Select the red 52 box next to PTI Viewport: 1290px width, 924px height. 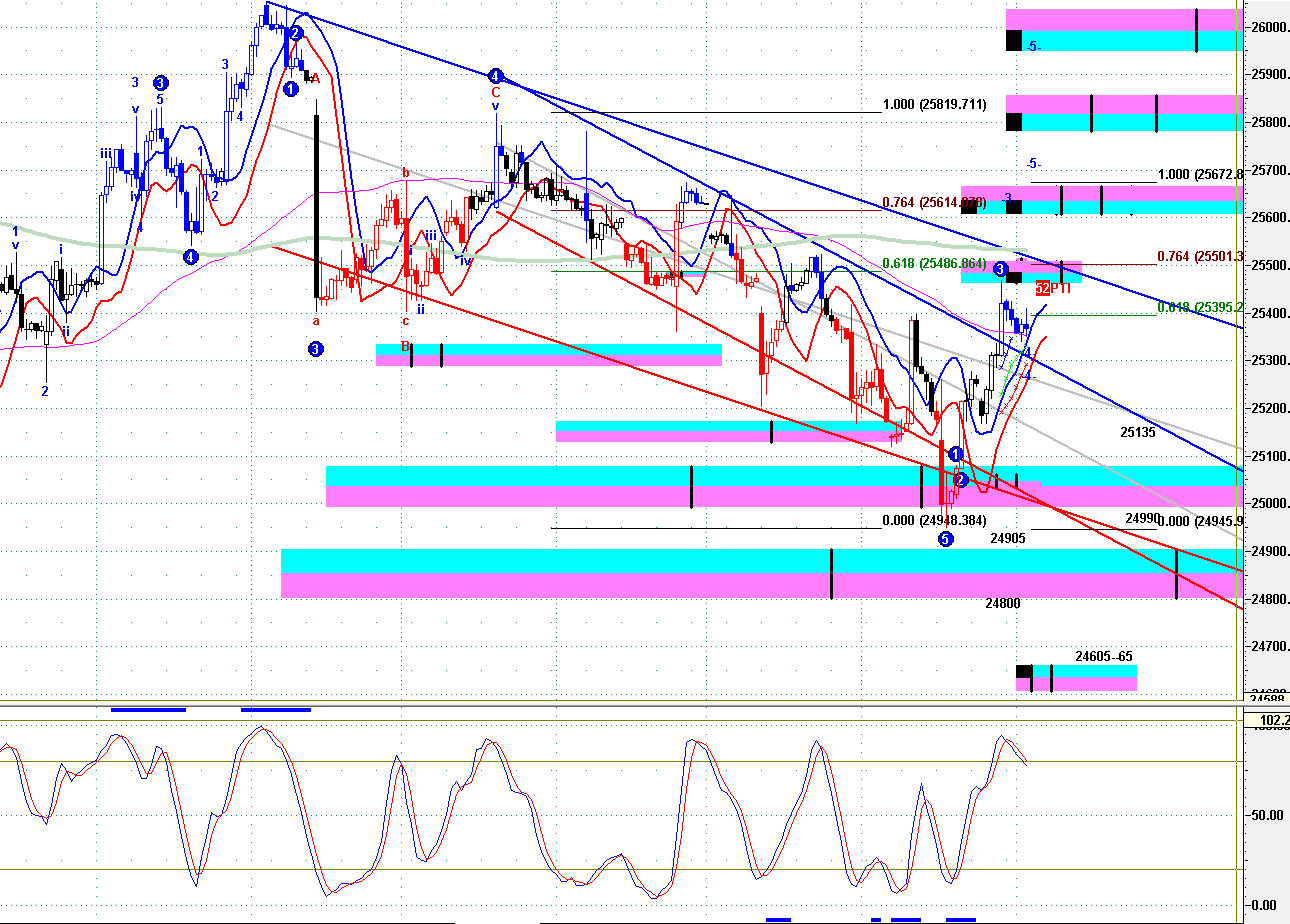[x=1042, y=288]
